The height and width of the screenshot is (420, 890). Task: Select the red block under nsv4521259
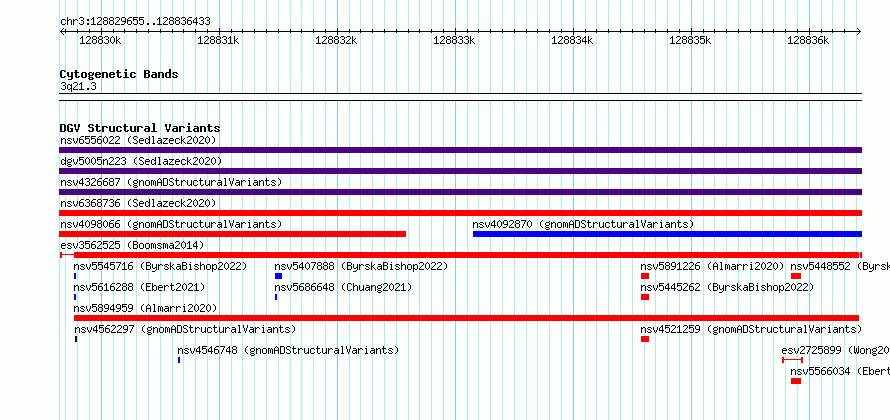(645, 339)
